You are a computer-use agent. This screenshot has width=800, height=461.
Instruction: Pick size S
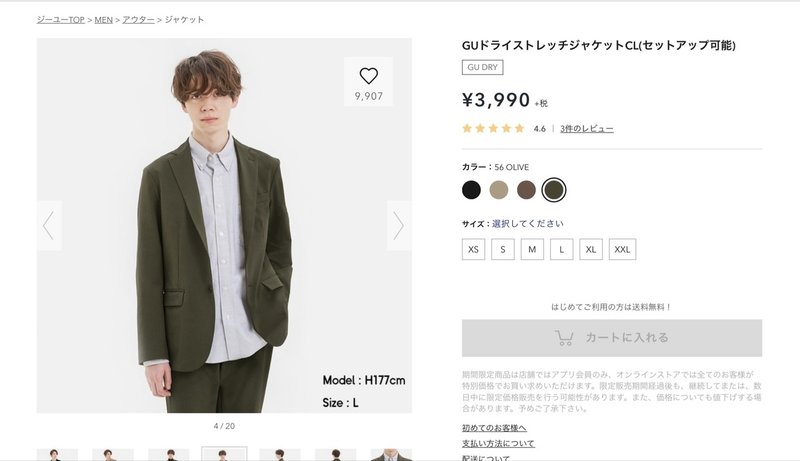503,249
